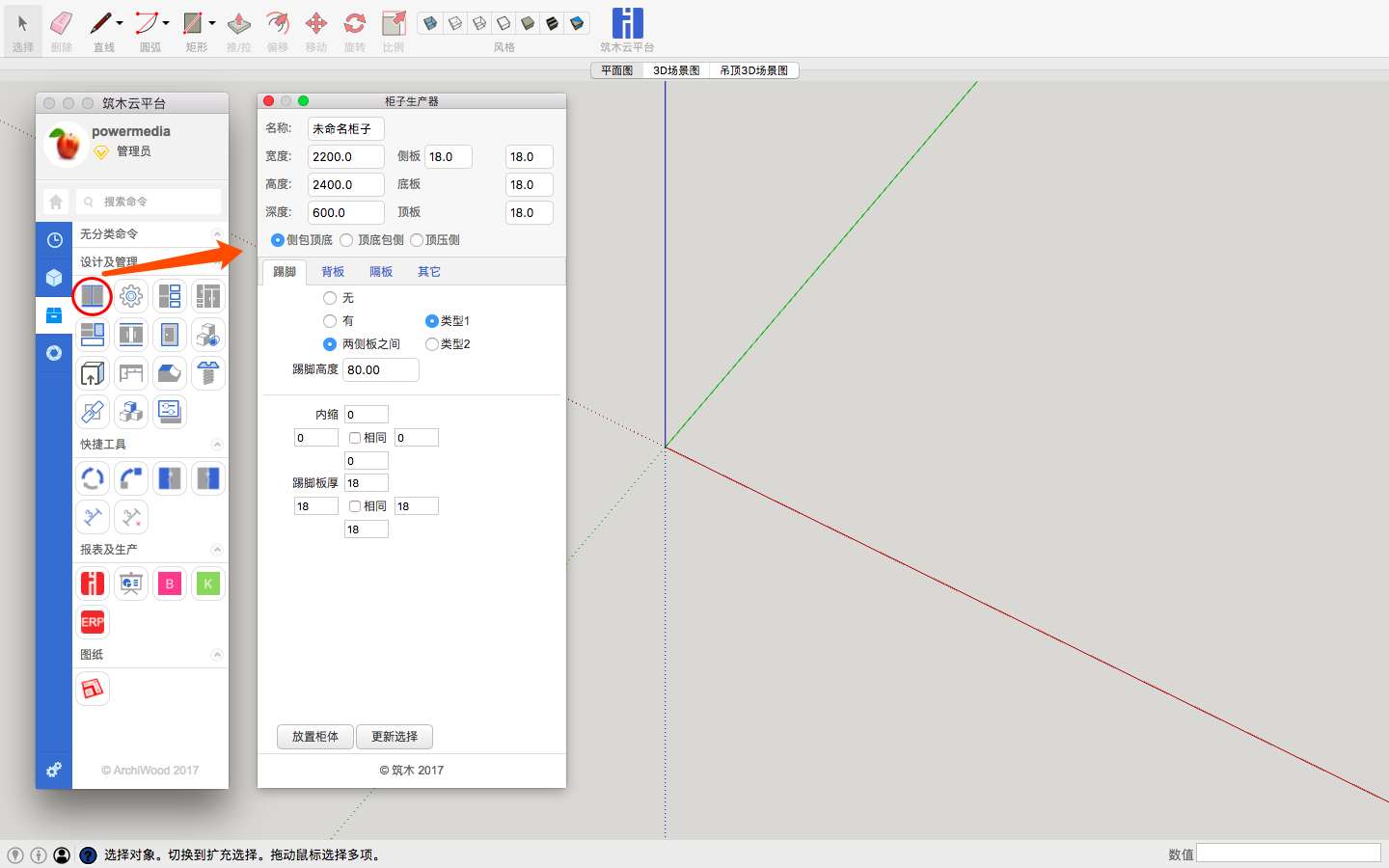Click the red ERP icon
Viewport: 1389px width, 868px height.
93,622
